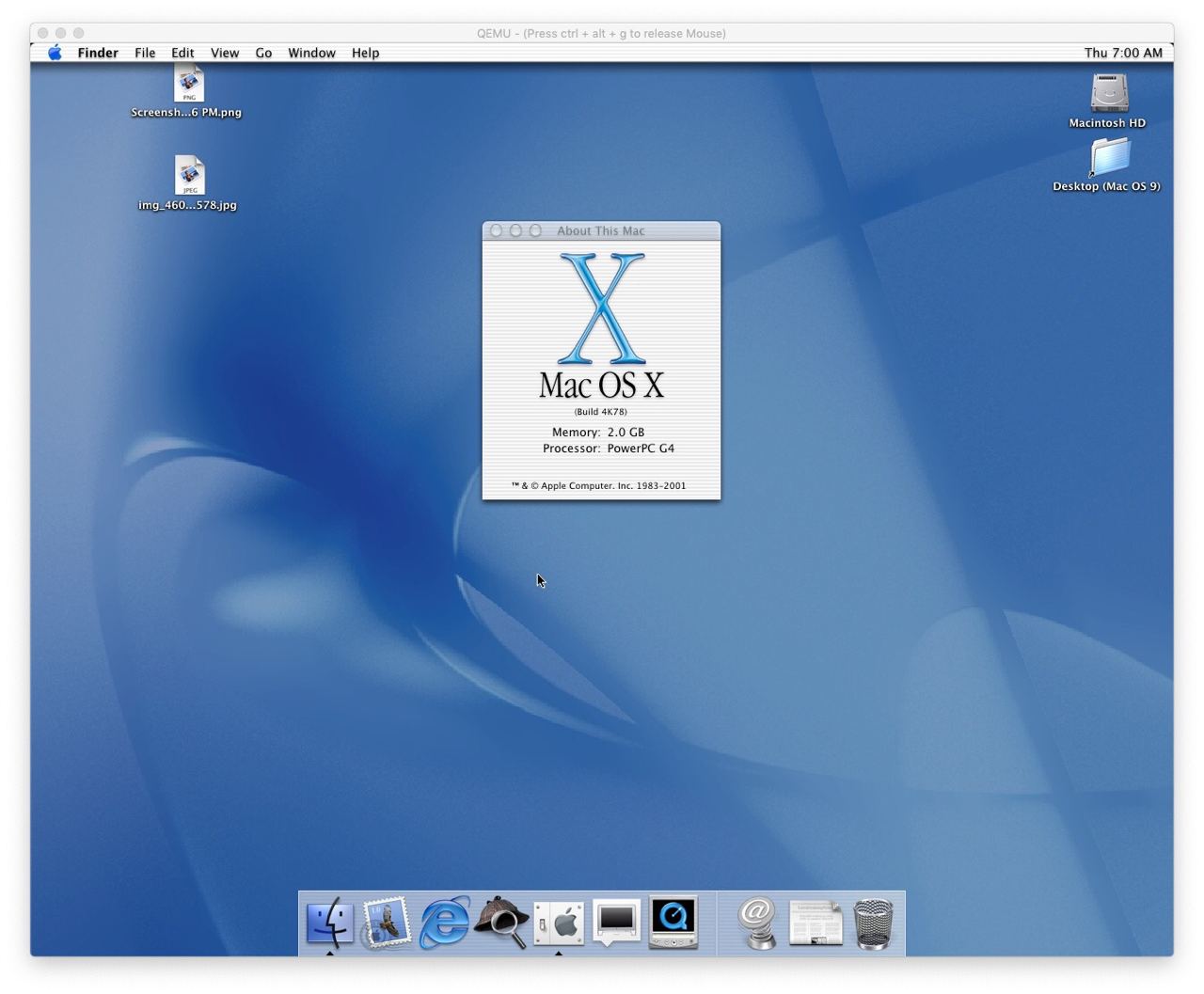The height and width of the screenshot is (994, 1204).
Task: Click the Mac OS X title text
Action: (x=601, y=385)
